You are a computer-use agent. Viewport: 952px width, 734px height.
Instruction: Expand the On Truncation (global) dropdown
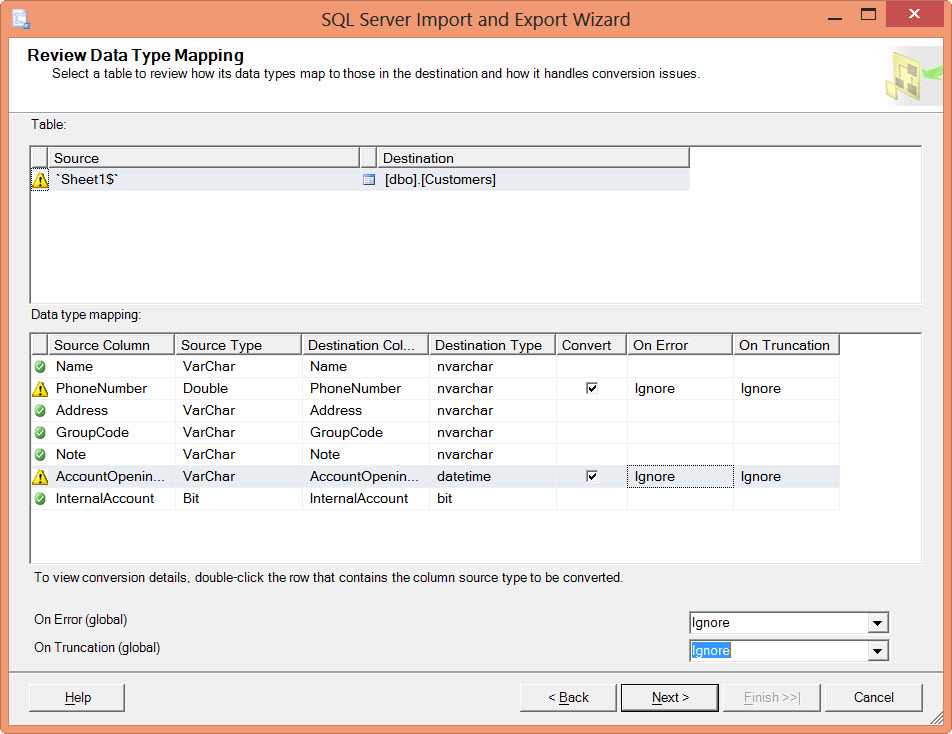(877, 651)
